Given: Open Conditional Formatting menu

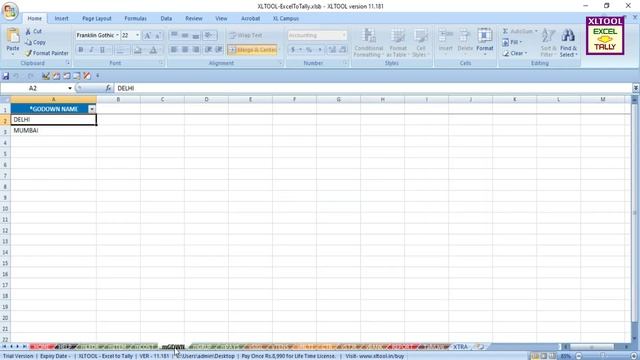Looking at the screenshot, I should 369,43.
